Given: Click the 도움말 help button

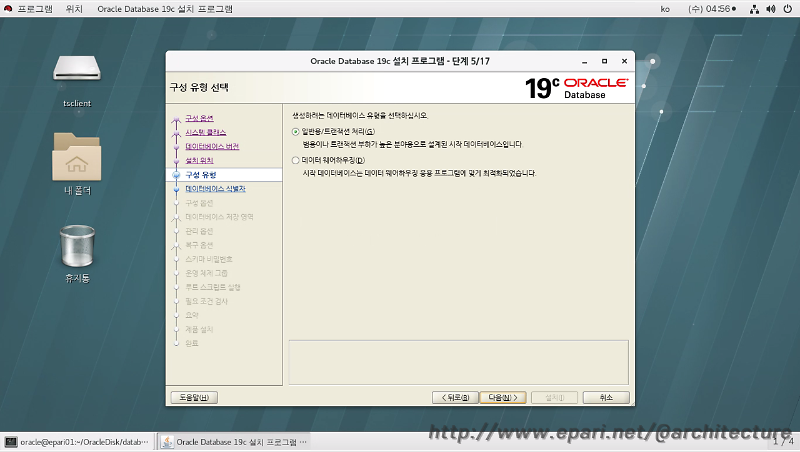Looking at the screenshot, I should pos(194,397).
